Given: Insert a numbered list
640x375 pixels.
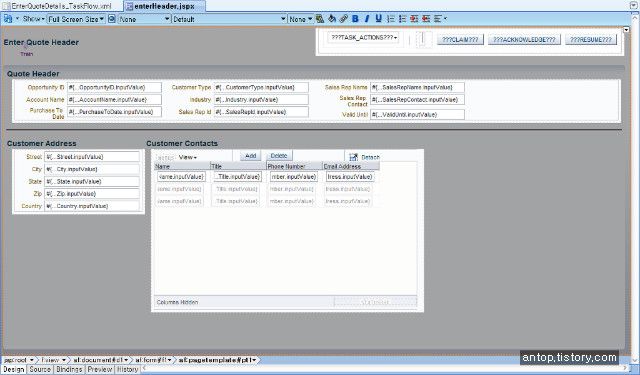Looking at the screenshot, I should [x=391, y=19].
